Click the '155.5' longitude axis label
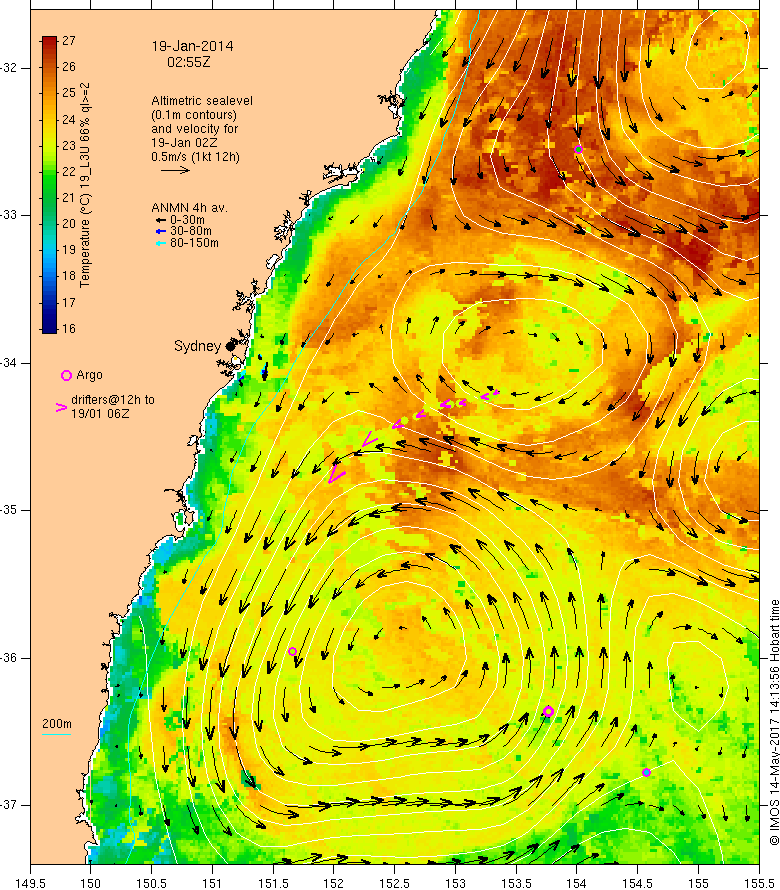The width and height of the screenshot is (780, 890). pos(759,884)
